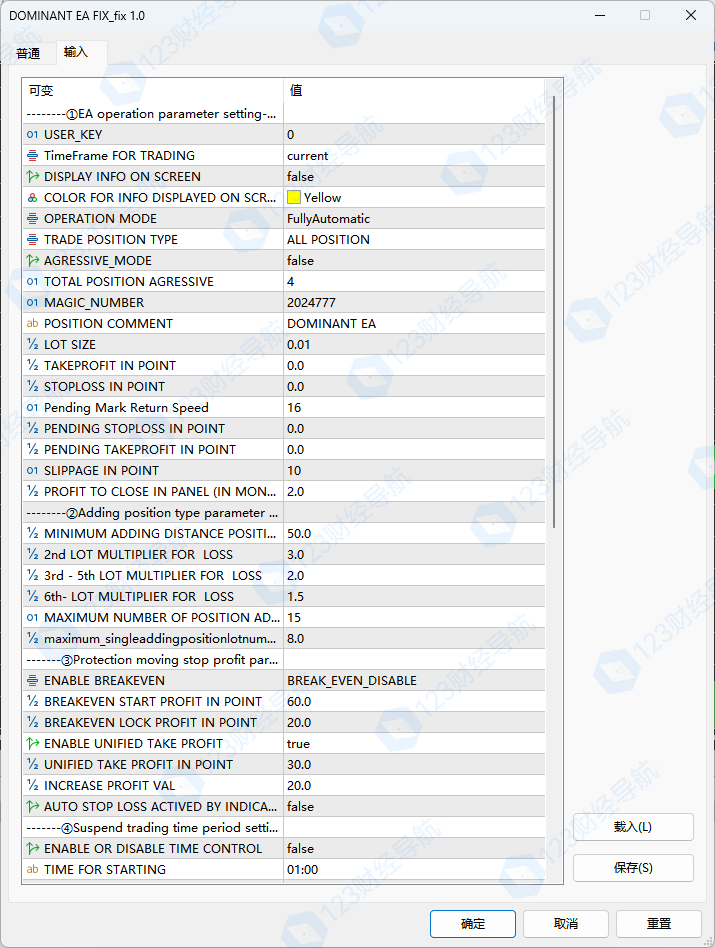This screenshot has height=948, width=715.
Task: Click the 确定 button
Action: (473, 924)
